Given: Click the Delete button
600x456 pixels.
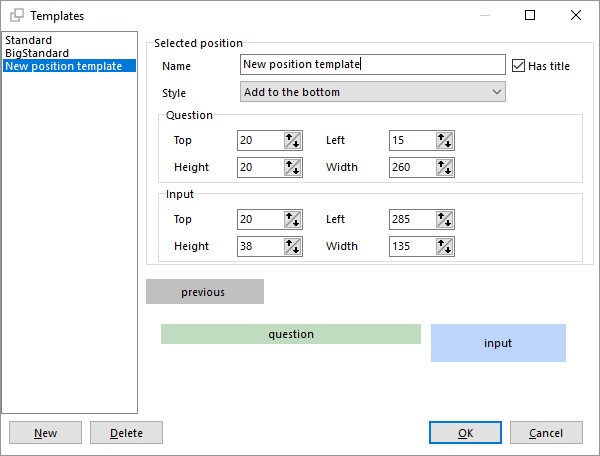Looking at the screenshot, I should pos(126,433).
